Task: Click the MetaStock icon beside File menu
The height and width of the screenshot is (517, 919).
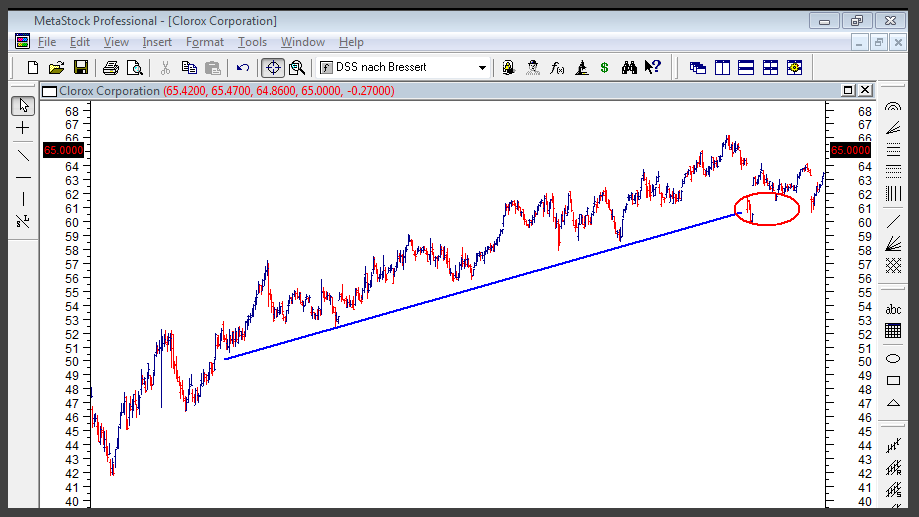Action: 22,42
